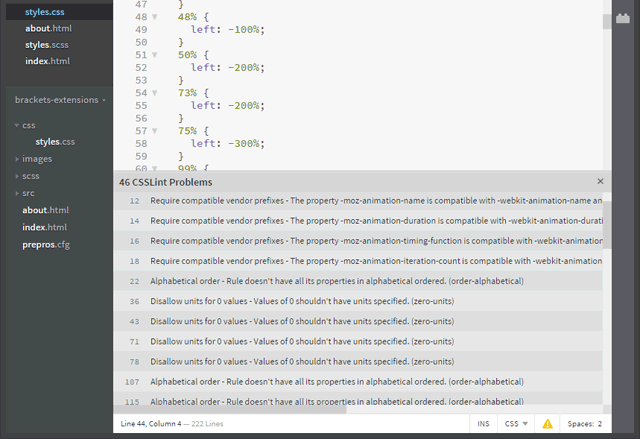Fold the code block at line 48
Viewport: 640px width, 439px height.
[x=154, y=18]
